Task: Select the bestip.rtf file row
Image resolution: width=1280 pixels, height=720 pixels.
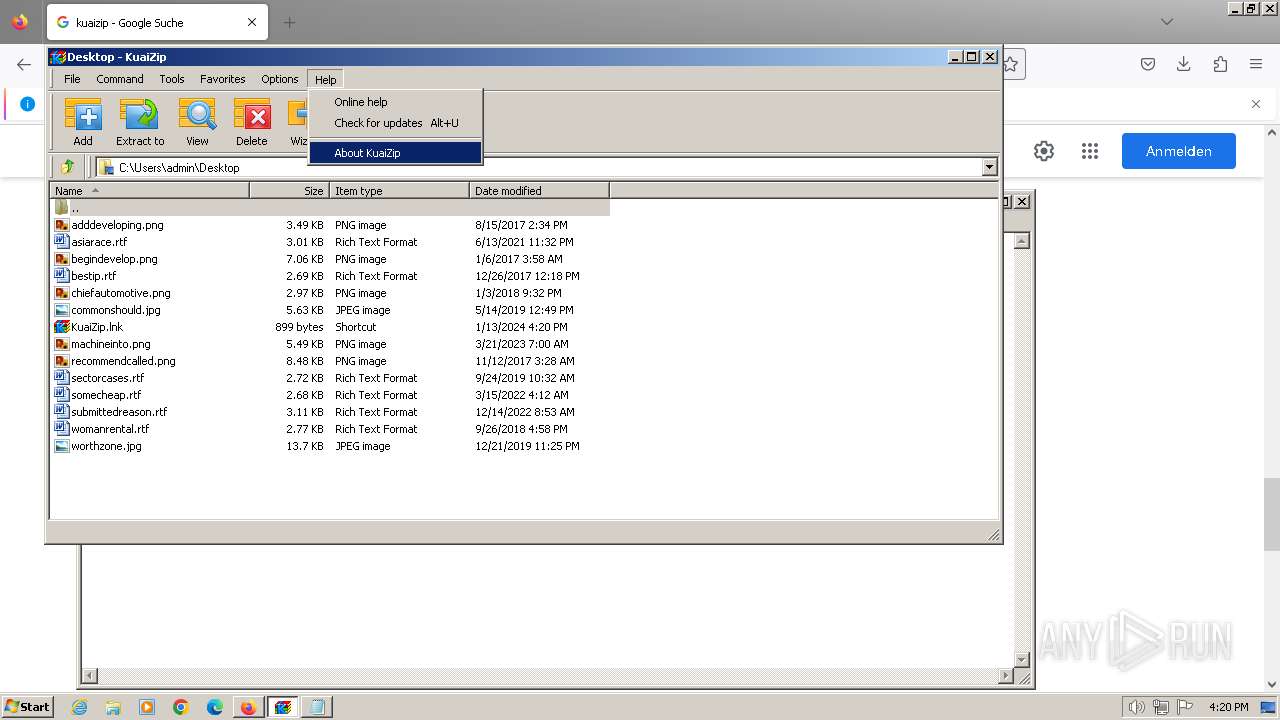Action: pos(330,276)
